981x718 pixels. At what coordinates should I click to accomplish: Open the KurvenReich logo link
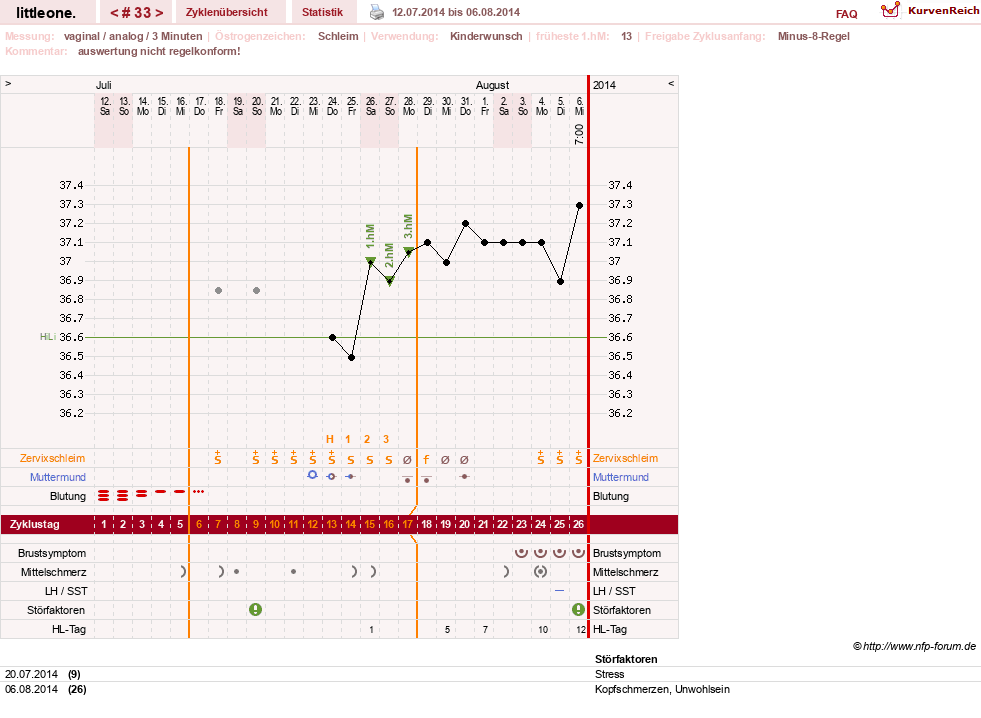coord(930,11)
